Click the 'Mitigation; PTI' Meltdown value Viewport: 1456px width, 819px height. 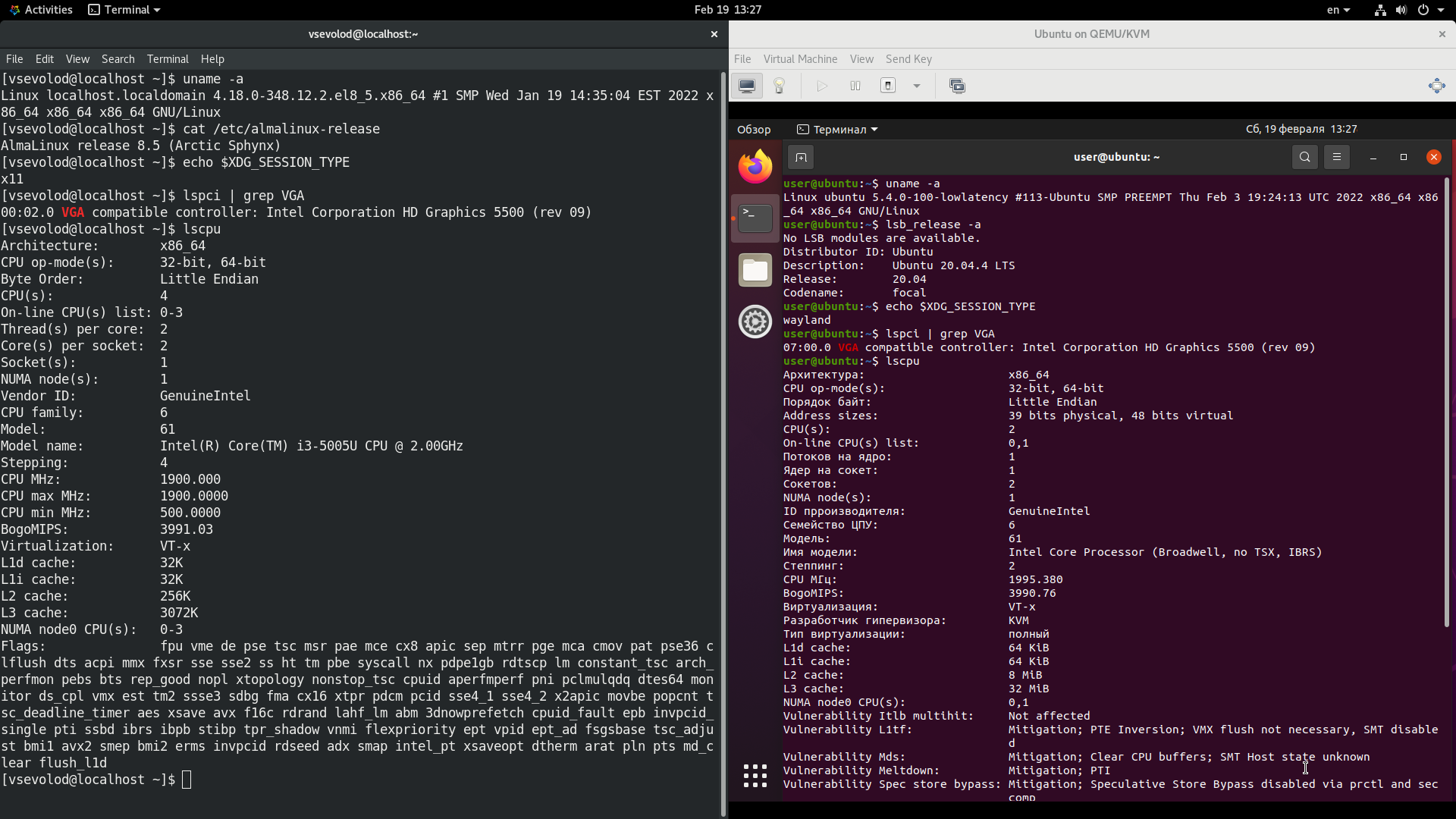click(1059, 770)
